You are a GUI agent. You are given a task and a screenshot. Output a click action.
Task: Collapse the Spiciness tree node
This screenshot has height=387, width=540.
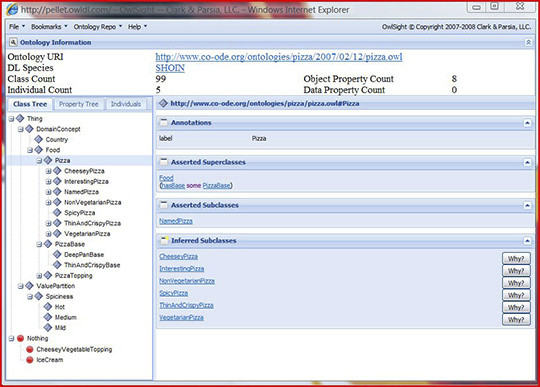click(x=30, y=296)
